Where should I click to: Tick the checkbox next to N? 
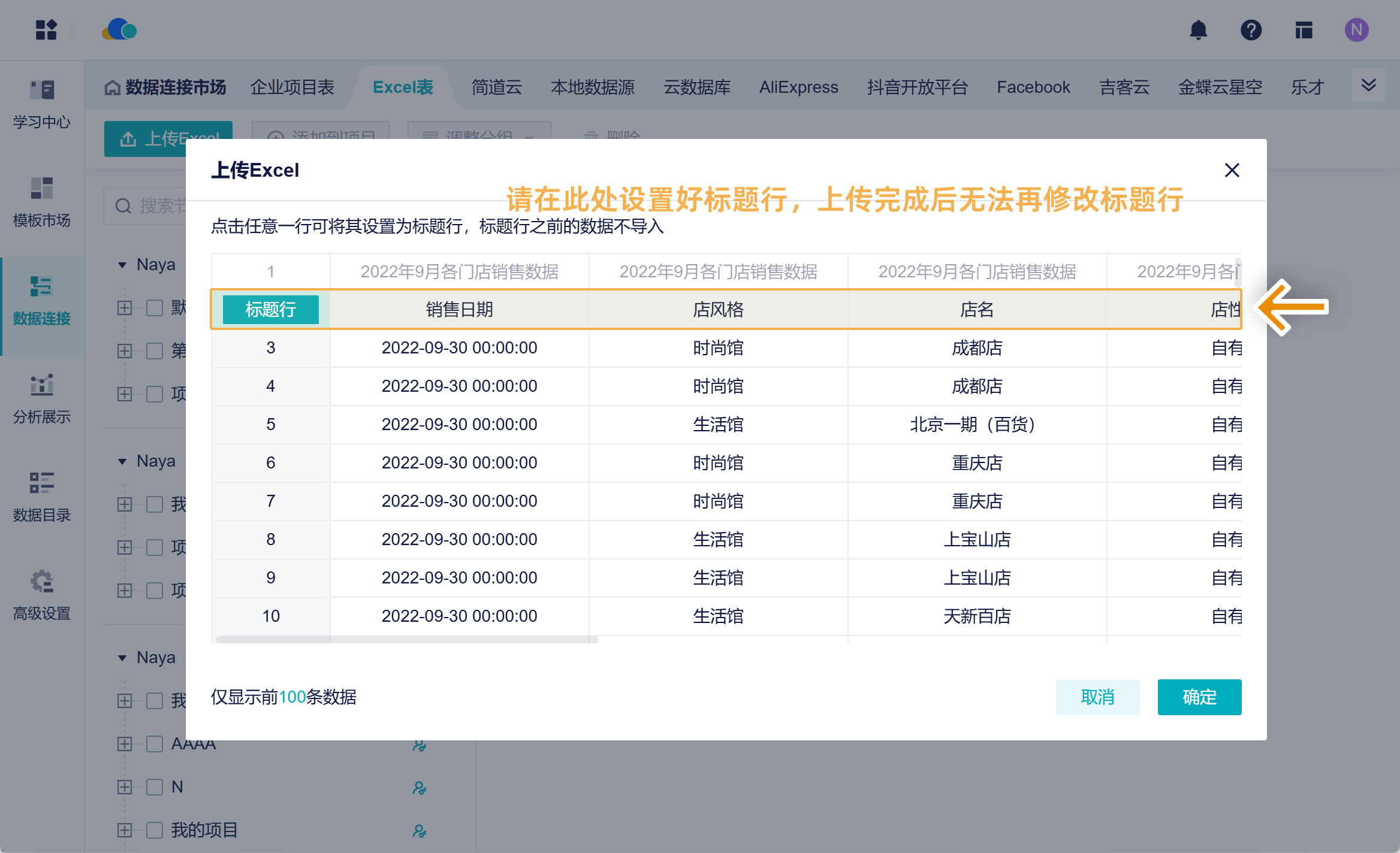(x=155, y=787)
